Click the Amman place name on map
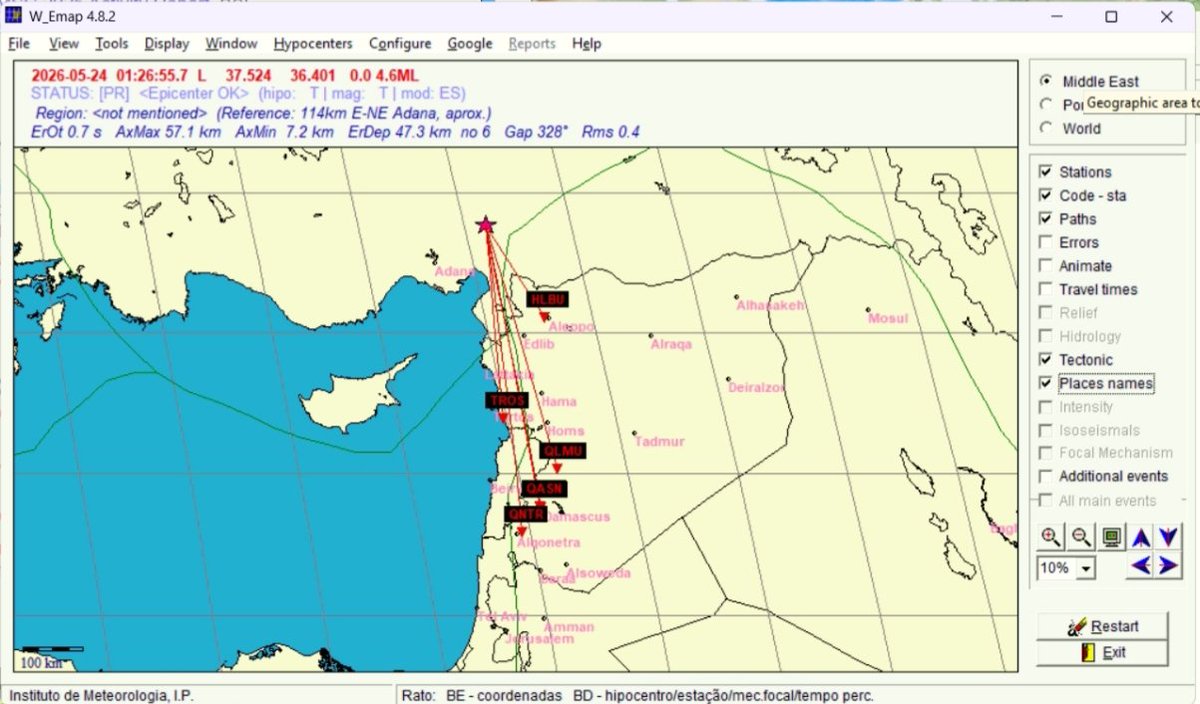The width and height of the screenshot is (1200, 704). click(569, 627)
